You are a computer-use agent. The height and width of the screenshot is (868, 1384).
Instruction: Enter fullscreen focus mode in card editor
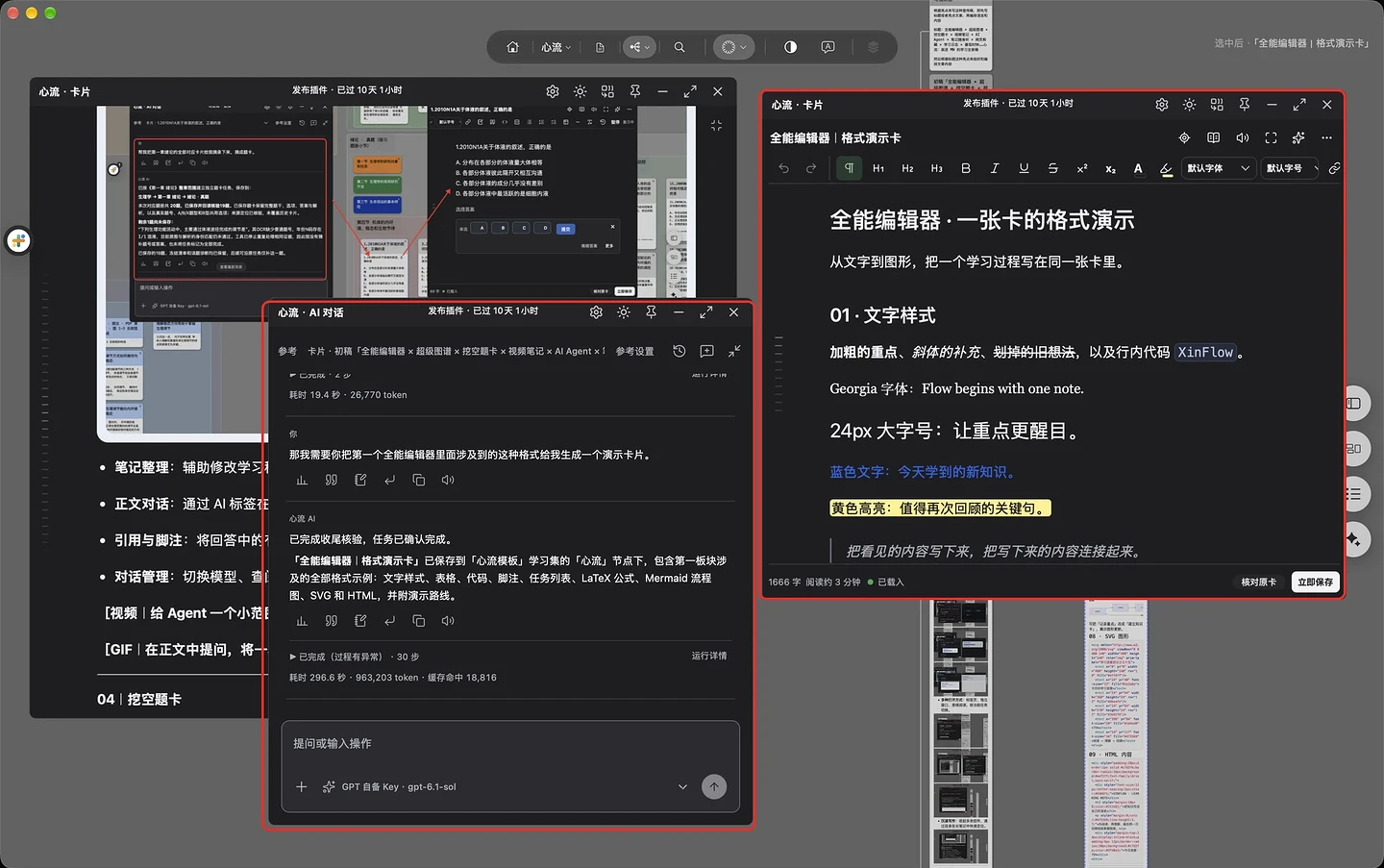click(x=1271, y=137)
